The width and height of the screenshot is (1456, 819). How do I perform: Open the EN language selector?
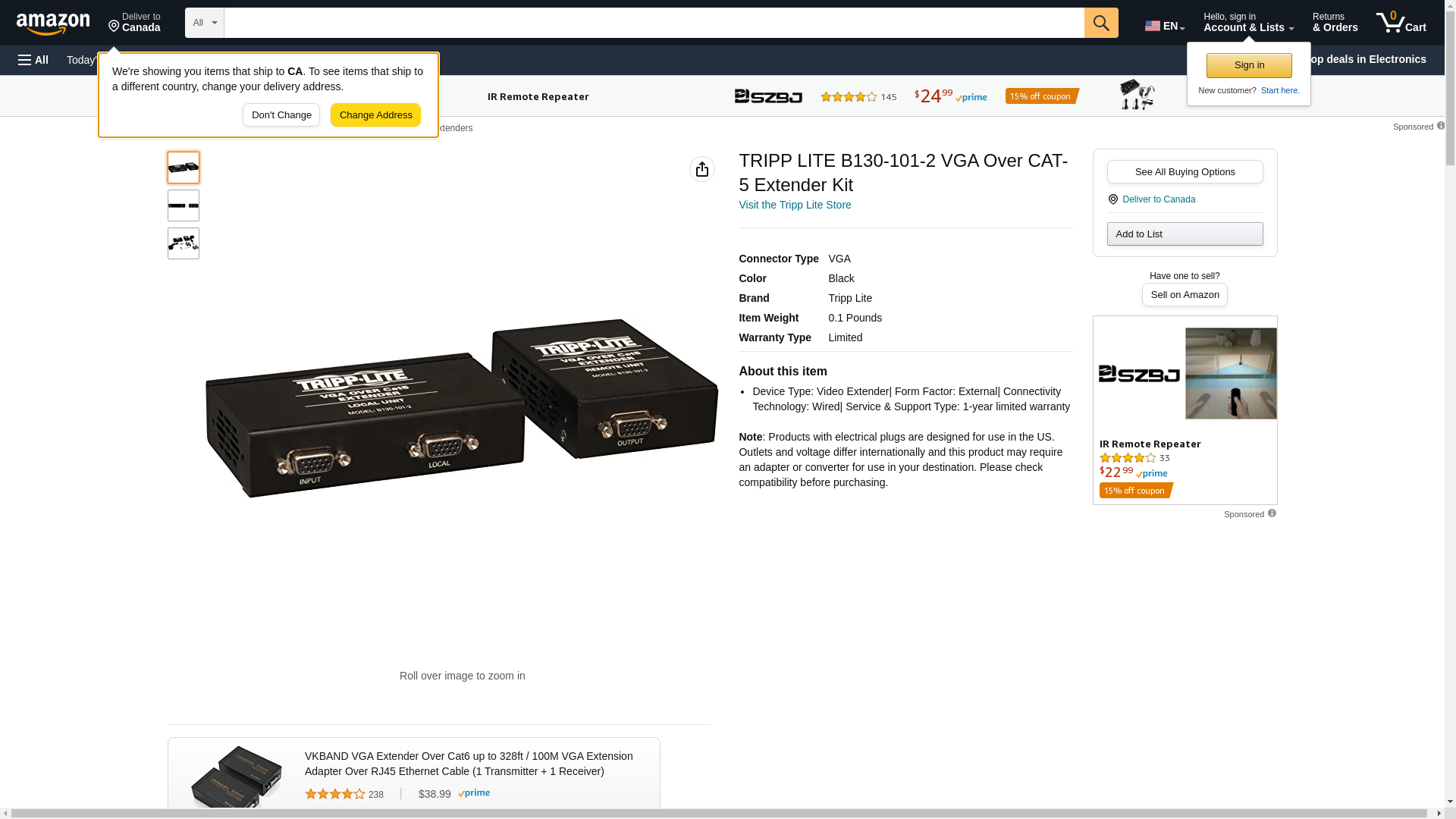(x=1165, y=25)
